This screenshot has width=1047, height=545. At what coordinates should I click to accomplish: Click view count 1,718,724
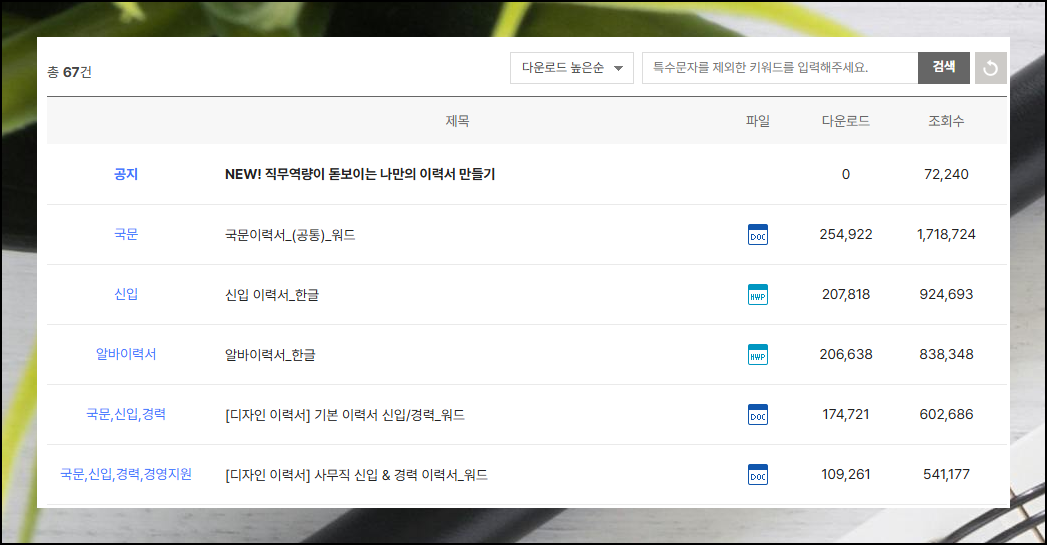(946, 234)
